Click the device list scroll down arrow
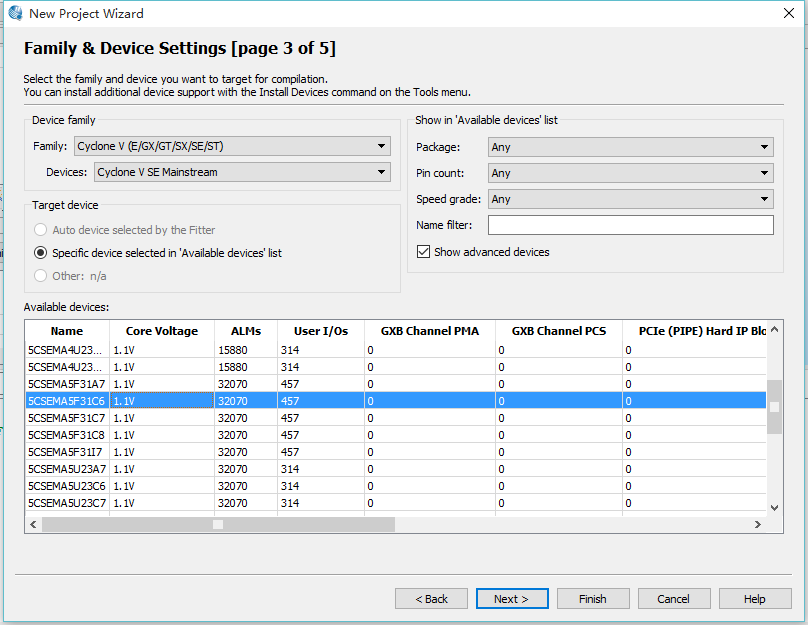Viewport: 808px width, 625px height. coord(775,508)
